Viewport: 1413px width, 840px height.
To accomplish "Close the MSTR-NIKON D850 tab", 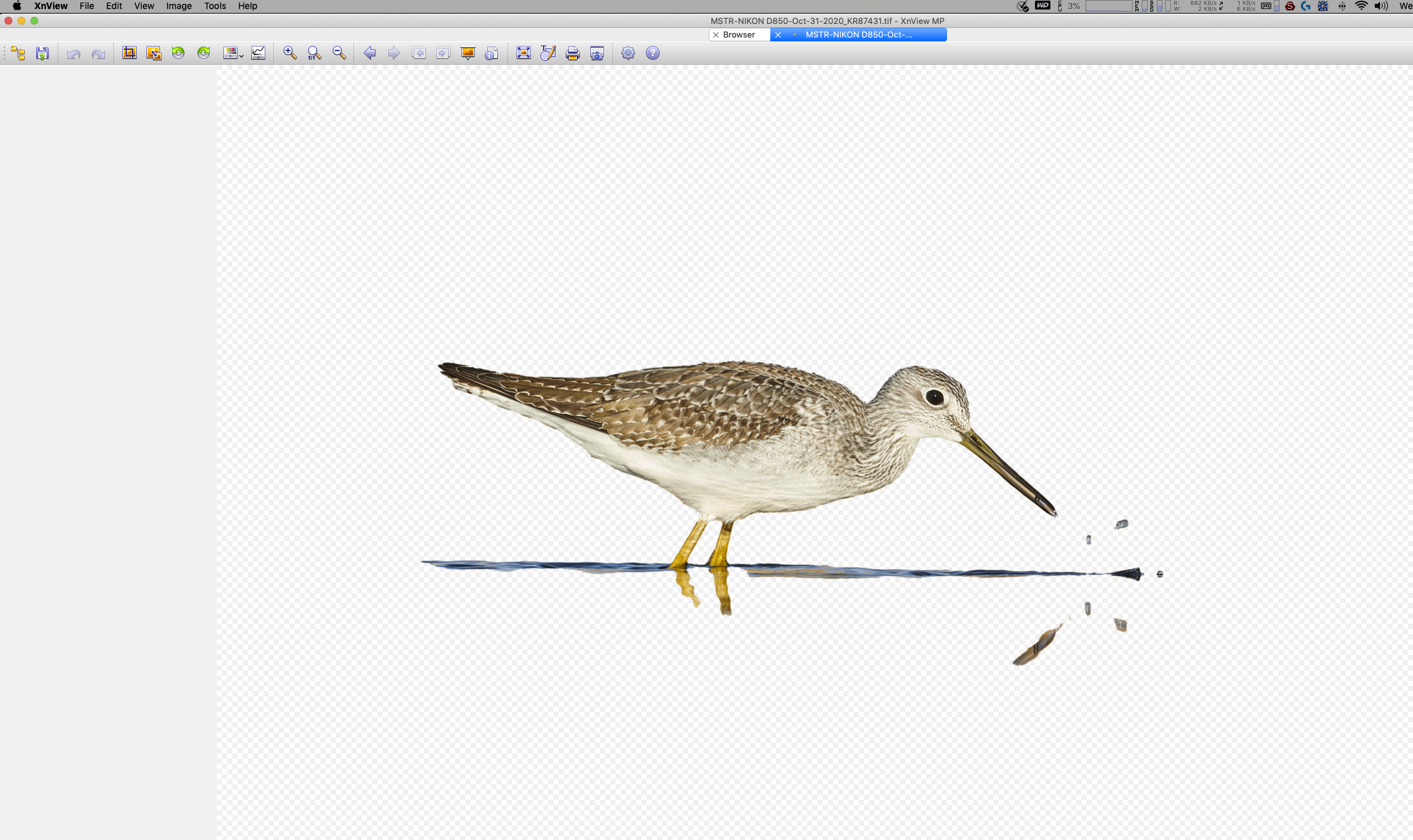I will (x=778, y=35).
